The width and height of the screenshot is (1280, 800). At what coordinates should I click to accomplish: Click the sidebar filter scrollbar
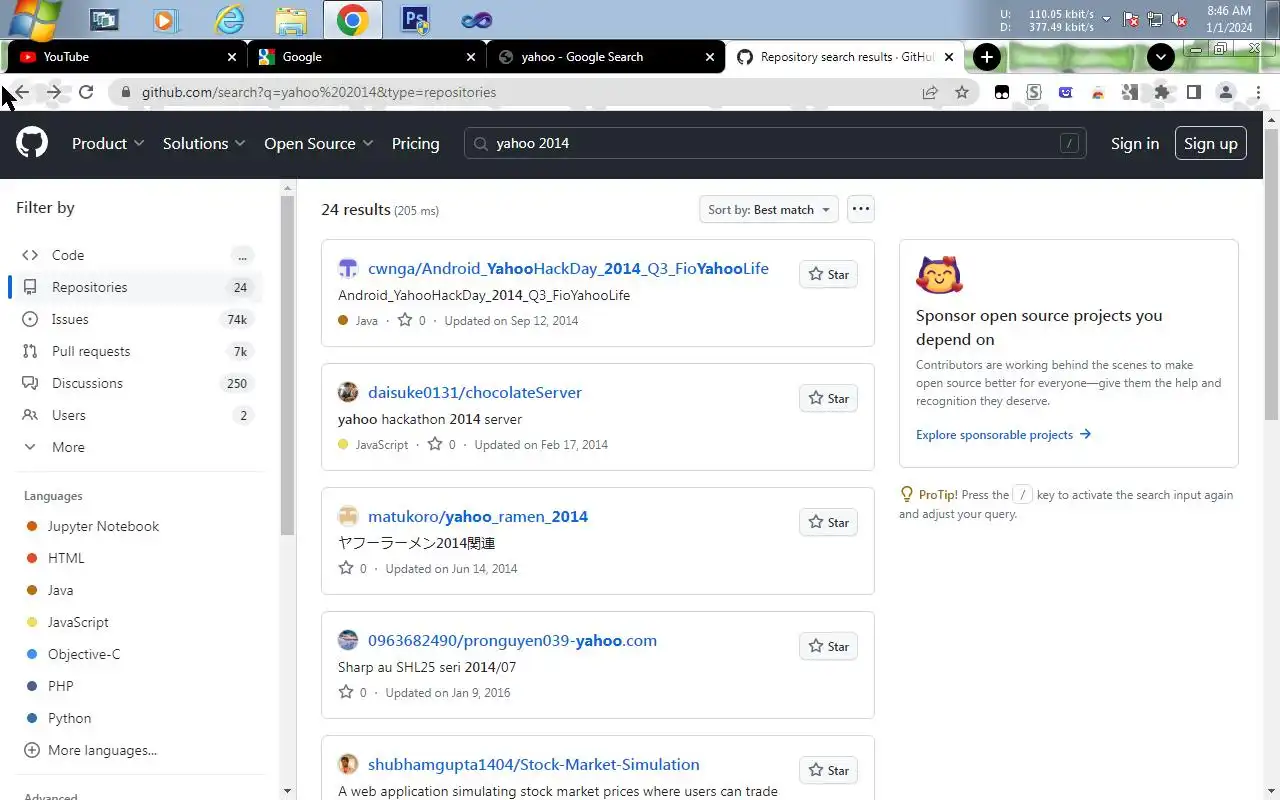click(x=288, y=365)
